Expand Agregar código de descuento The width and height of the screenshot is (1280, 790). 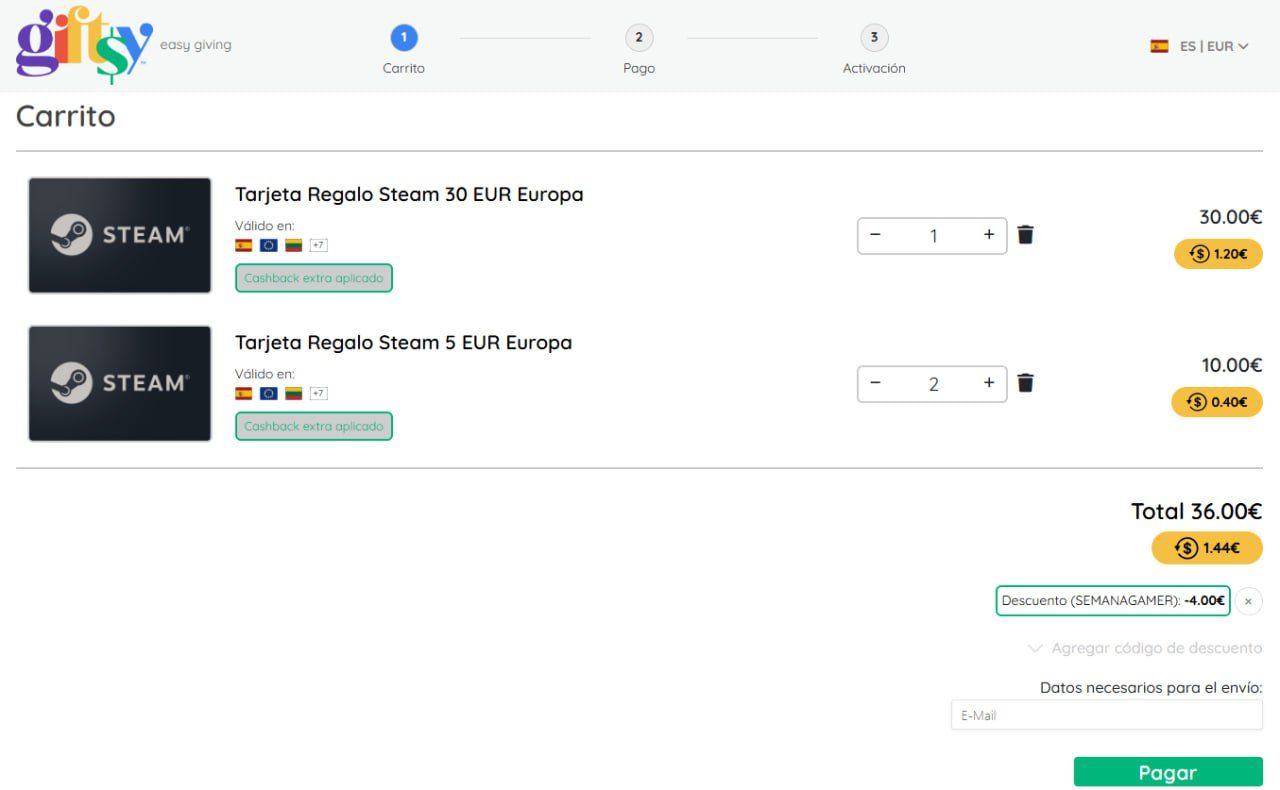(x=1145, y=648)
